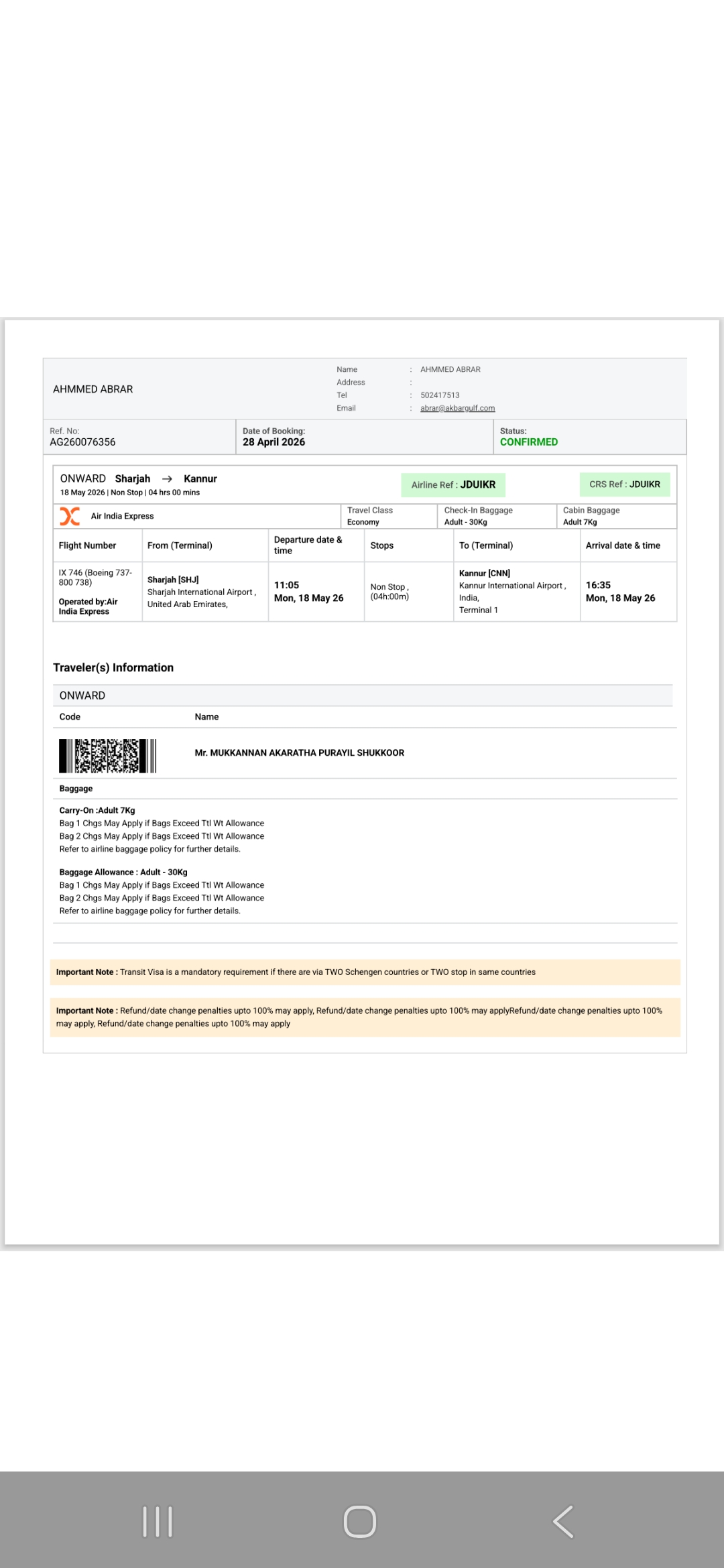Tap the Android recent apps icon
The image size is (724, 1568).
coord(158,1521)
